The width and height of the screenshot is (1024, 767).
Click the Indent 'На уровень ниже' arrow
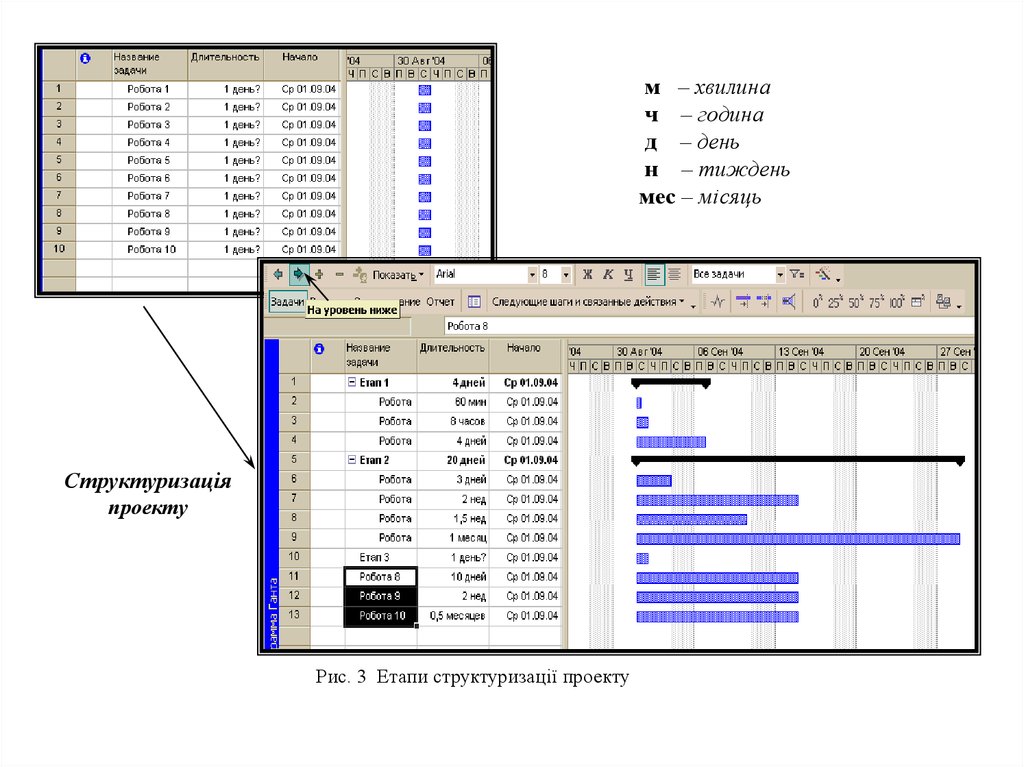(x=298, y=274)
